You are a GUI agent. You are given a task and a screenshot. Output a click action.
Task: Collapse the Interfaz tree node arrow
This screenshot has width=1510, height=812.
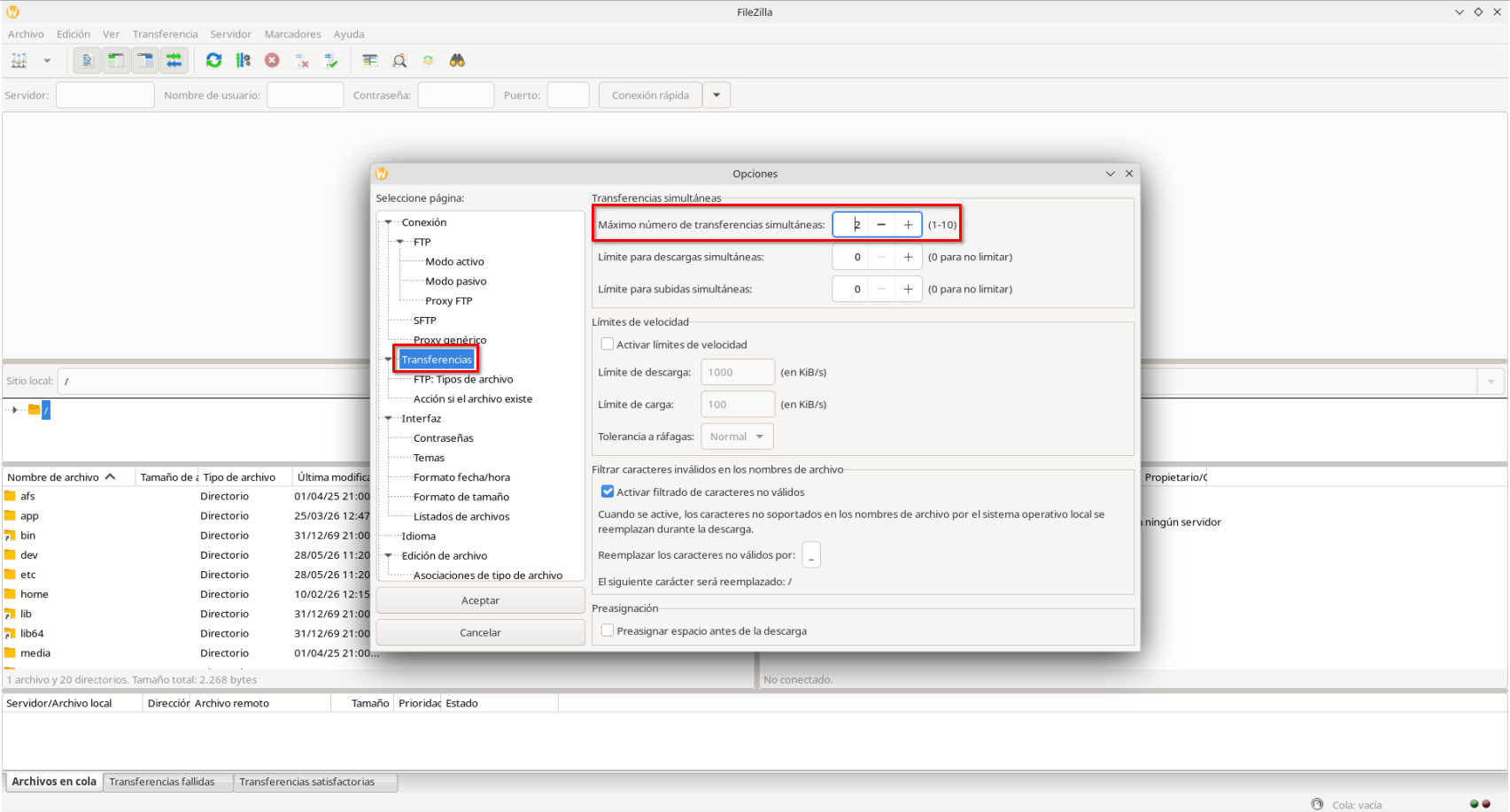tap(388, 419)
